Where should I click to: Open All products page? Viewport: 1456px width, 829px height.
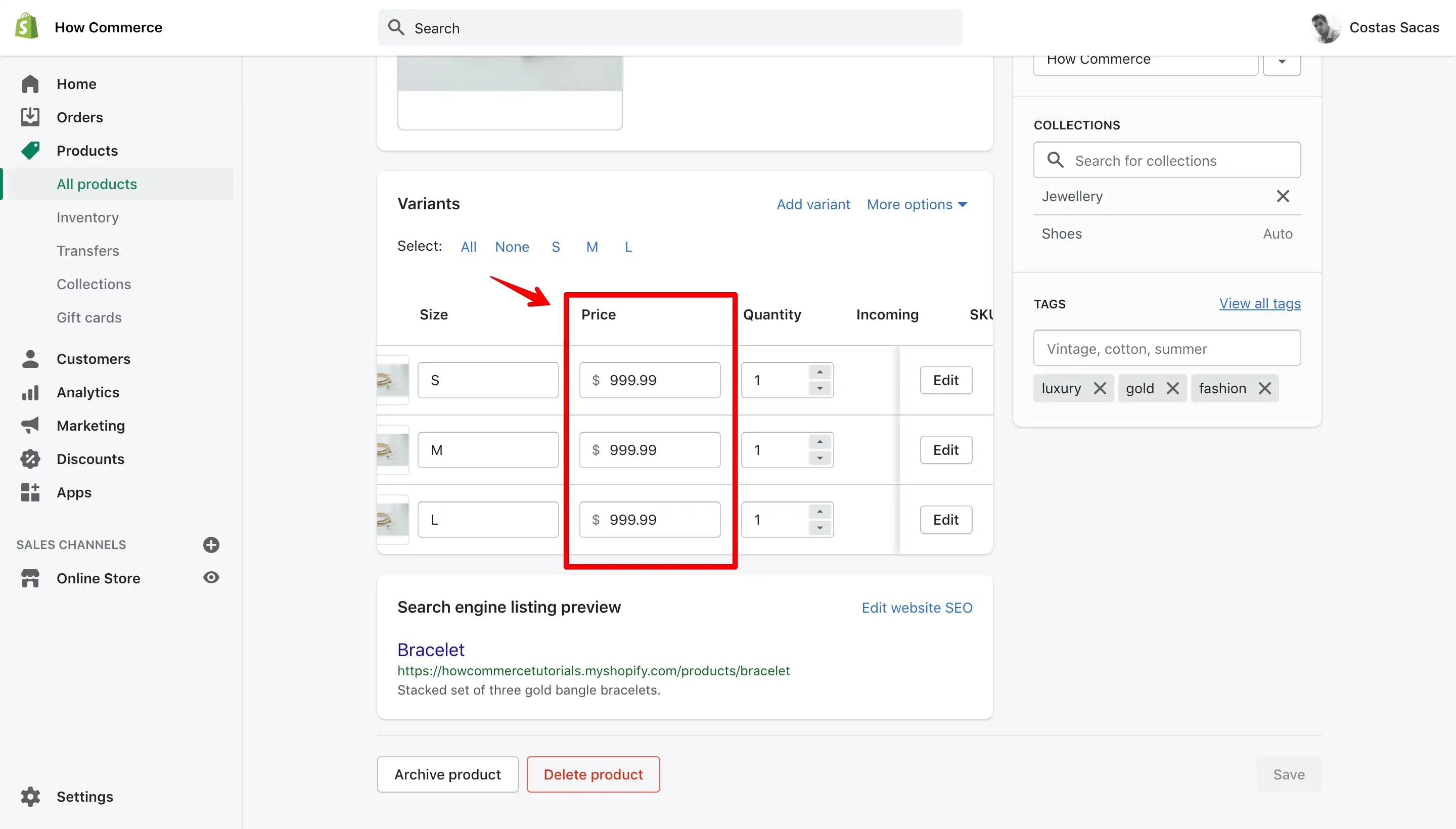click(97, 184)
